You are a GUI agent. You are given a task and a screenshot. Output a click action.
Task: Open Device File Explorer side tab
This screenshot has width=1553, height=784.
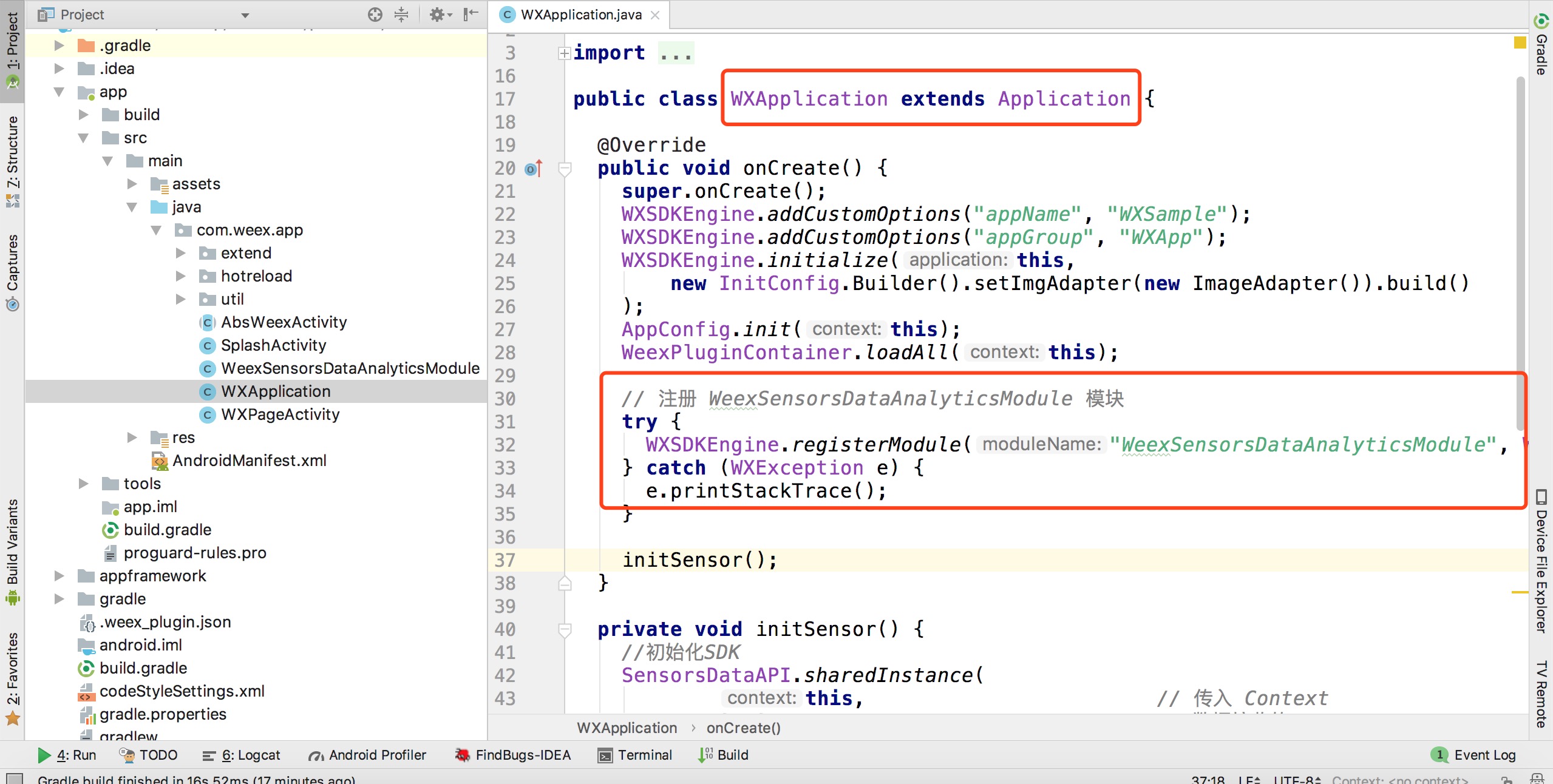[x=1541, y=561]
